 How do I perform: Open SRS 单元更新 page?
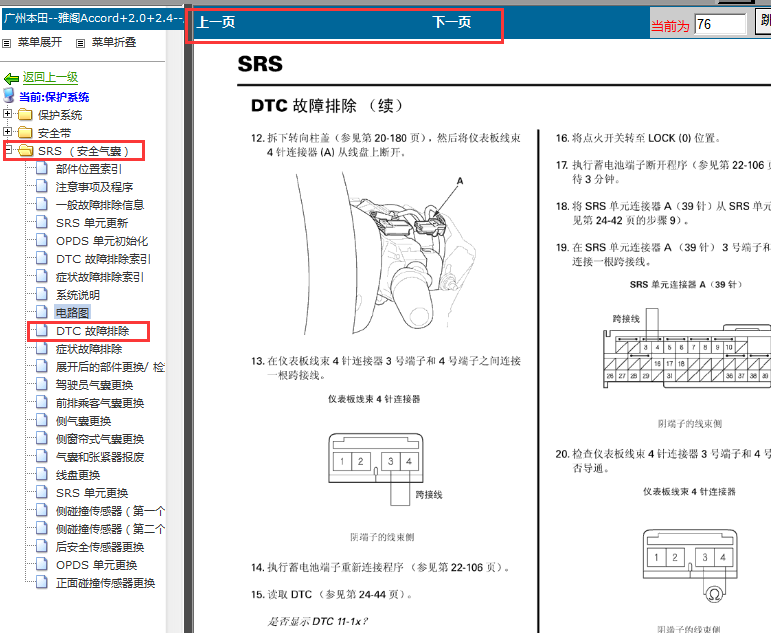(92, 223)
